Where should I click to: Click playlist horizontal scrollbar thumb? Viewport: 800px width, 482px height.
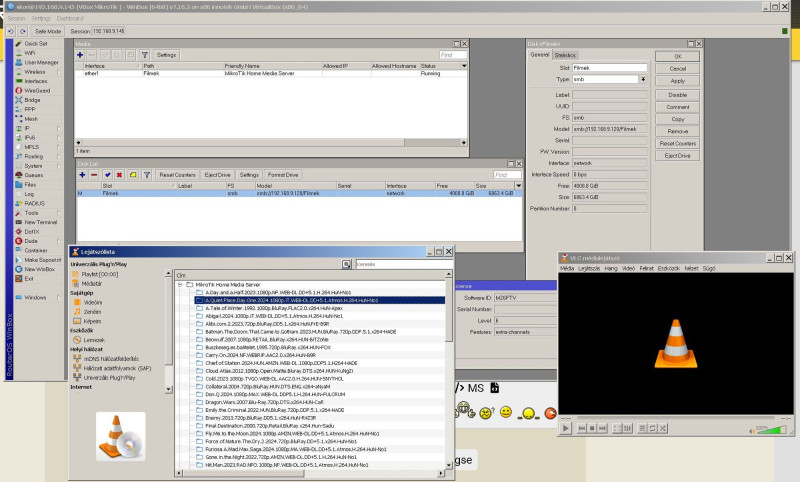click(244, 473)
